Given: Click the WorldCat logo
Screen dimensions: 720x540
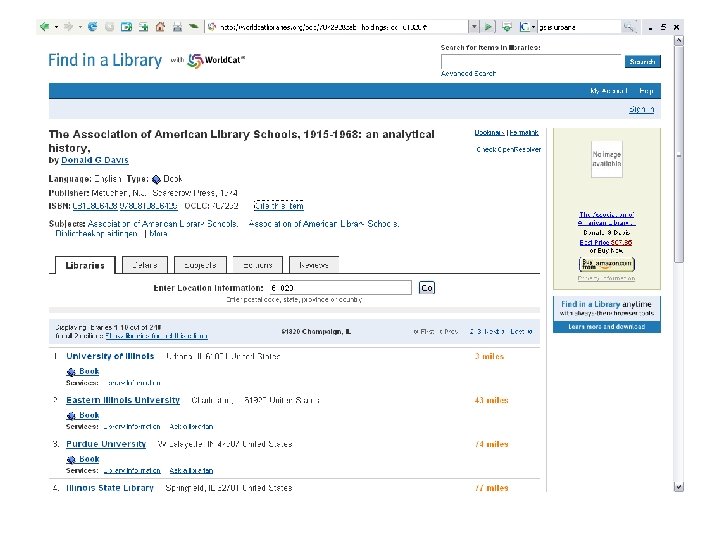Looking at the screenshot, I should pos(216,60).
